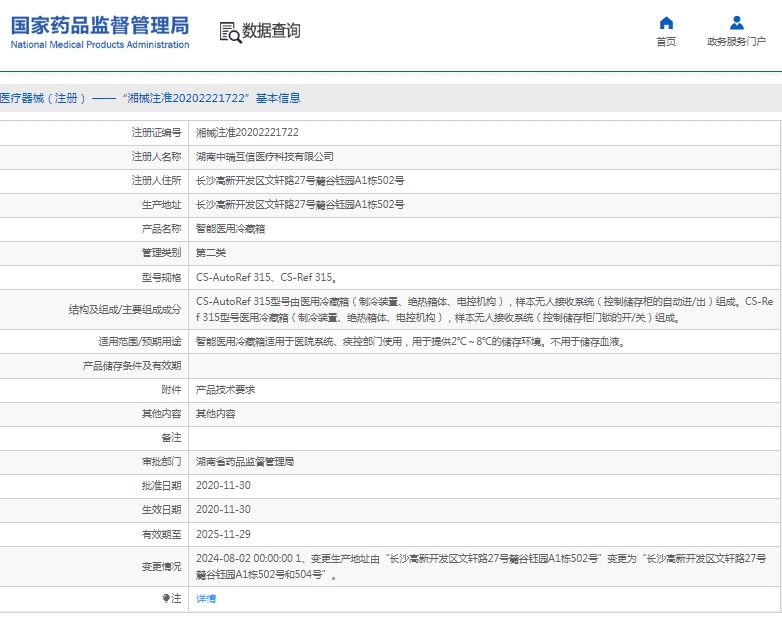This screenshot has height=619, width=782.
Task: Click the 国家药品监督管理局 logo
Action: (x=100, y=25)
